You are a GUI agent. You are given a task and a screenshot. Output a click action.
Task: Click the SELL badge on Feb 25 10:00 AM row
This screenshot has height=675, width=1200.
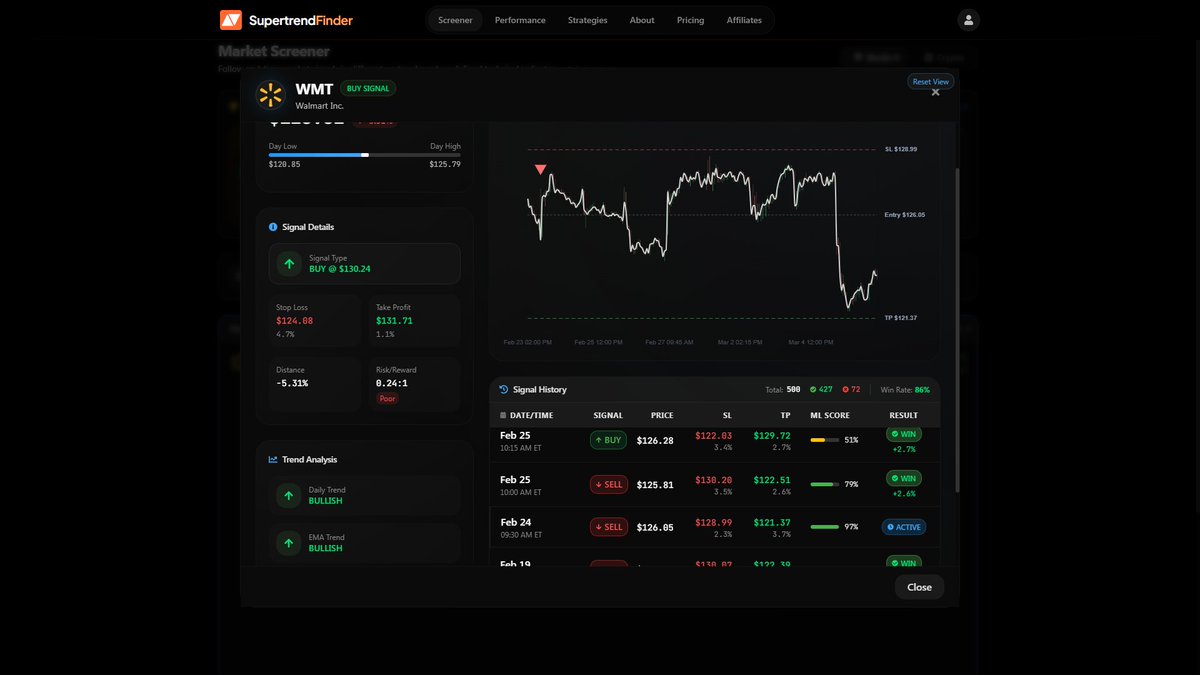[x=608, y=484]
